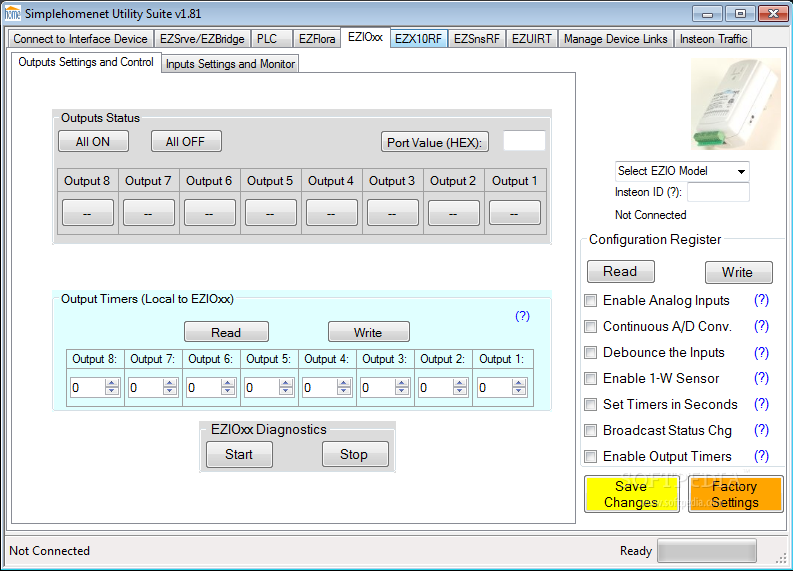Adjust the Output 2 timer spinner arrows
Viewport: 793px width, 571px height.
pos(460,387)
